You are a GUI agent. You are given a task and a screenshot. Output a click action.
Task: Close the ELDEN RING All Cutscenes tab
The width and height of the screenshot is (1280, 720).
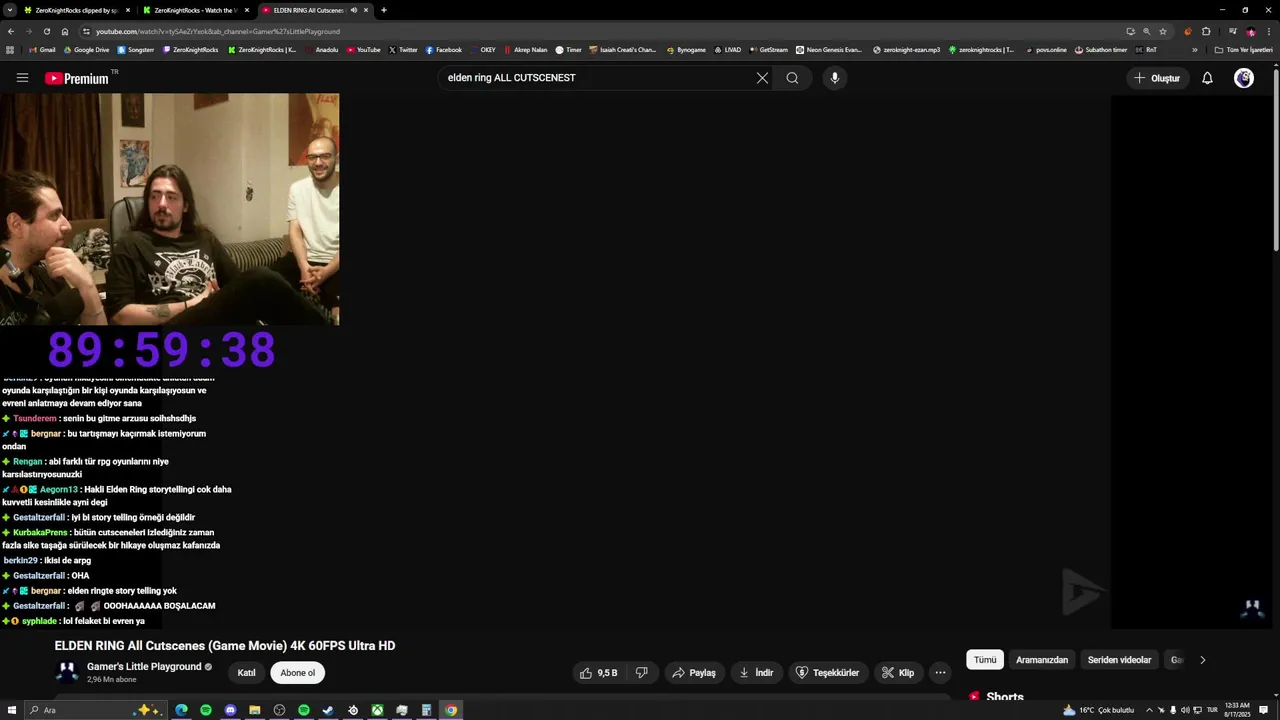click(x=366, y=10)
